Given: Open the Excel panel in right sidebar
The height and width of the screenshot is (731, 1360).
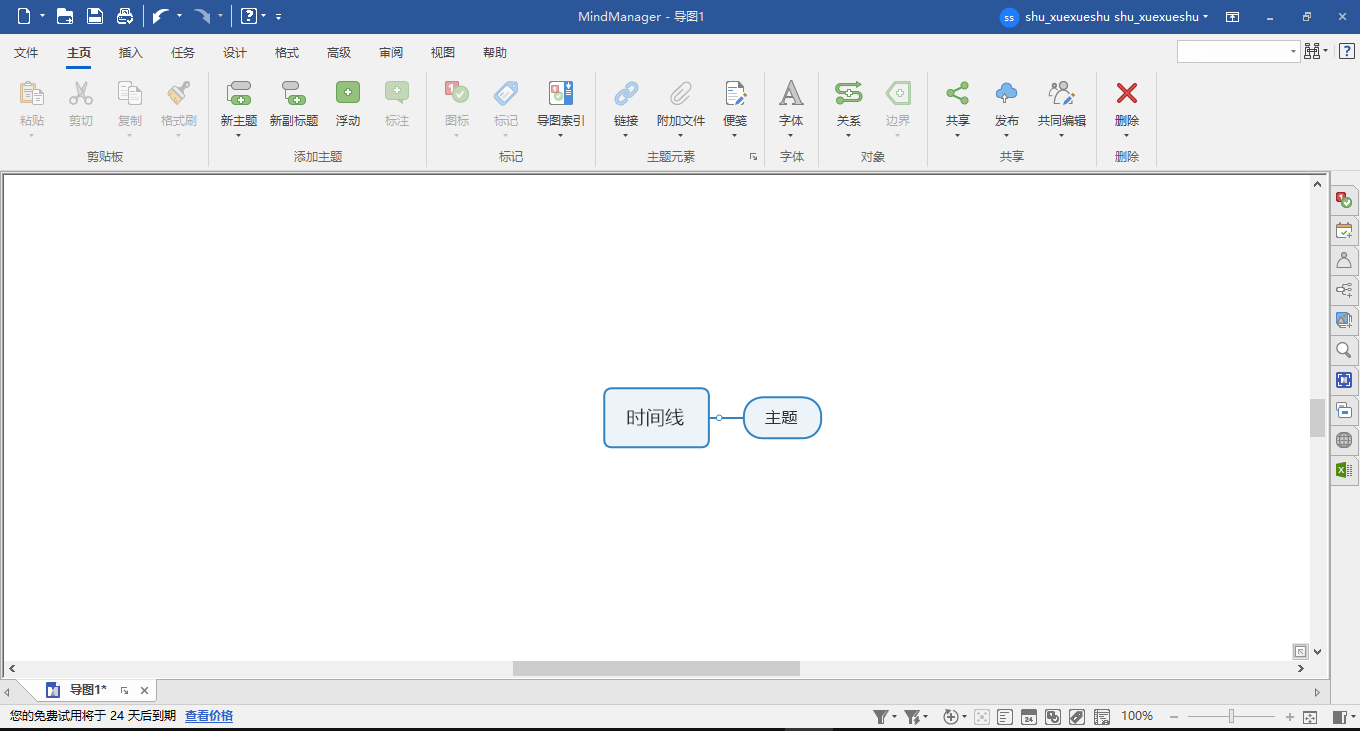Looking at the screenshot, I should [1344, 470].
